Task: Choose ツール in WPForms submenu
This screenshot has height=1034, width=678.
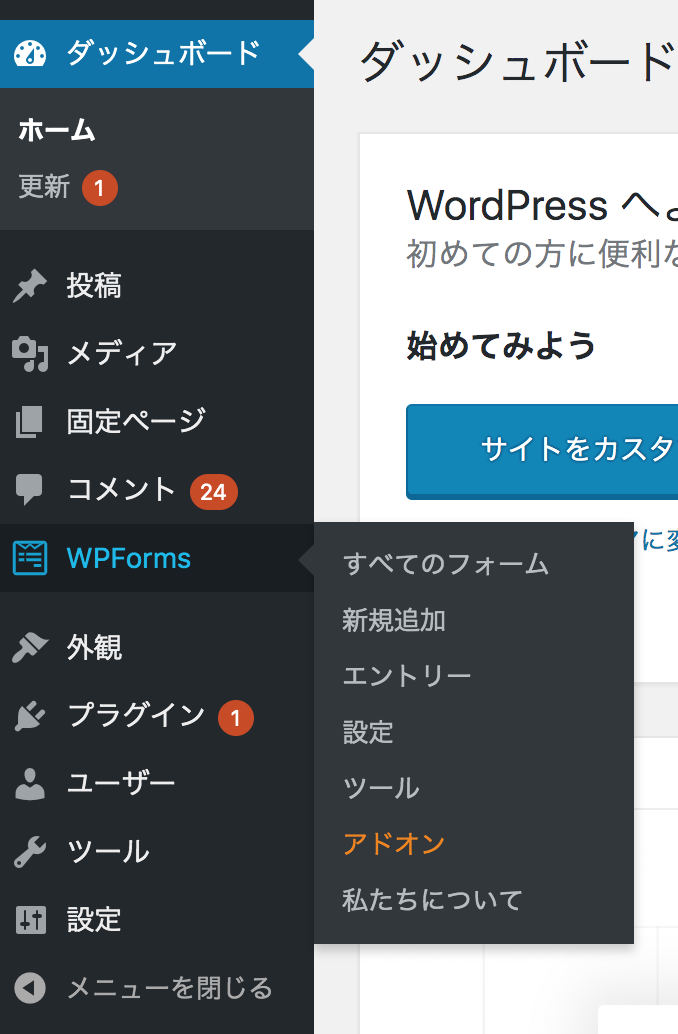Action: pyautogui.click(x=381, y=788)
